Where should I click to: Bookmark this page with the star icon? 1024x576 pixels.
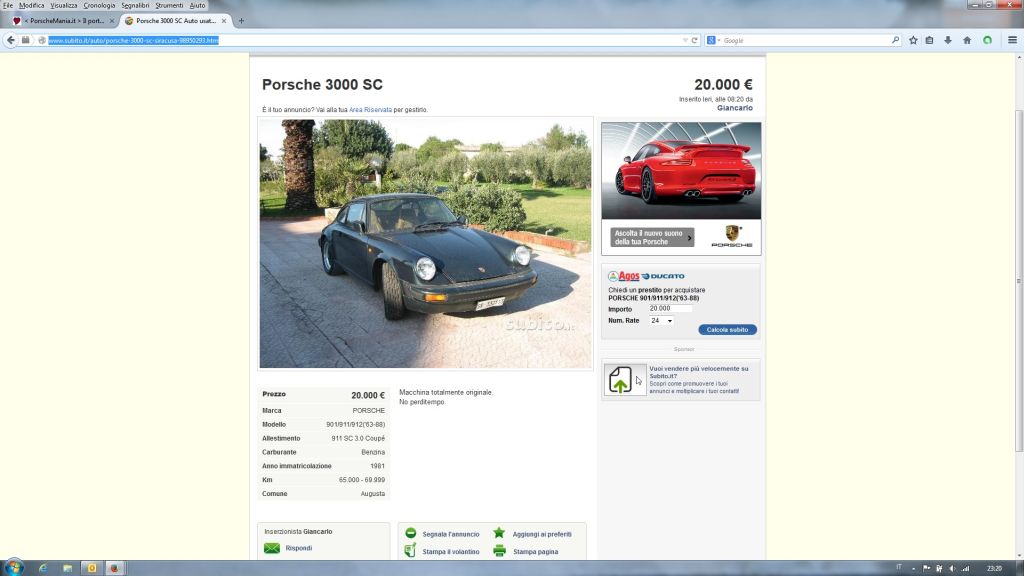pos(913,40)
